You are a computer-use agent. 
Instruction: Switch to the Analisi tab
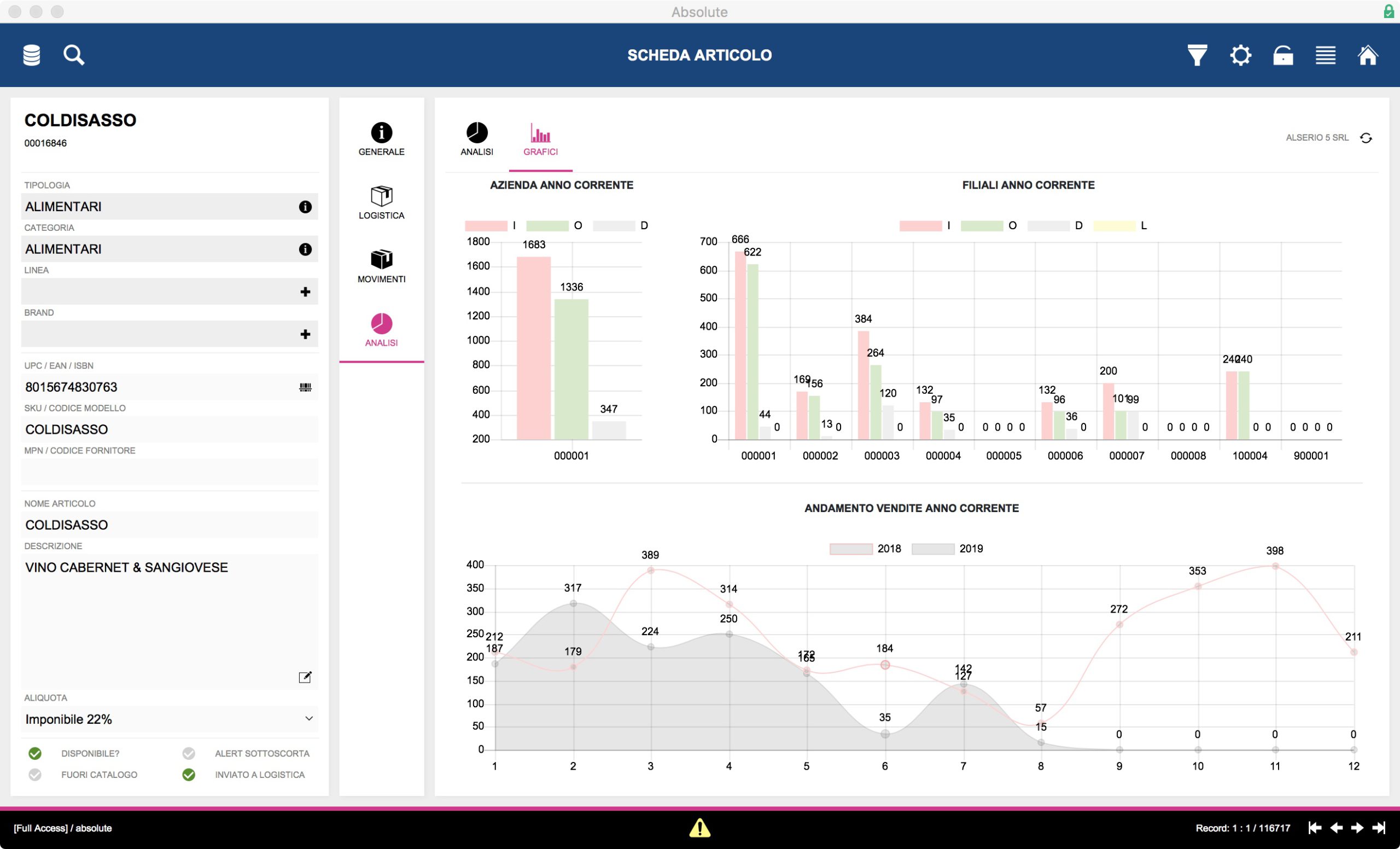tap(477, 138)
